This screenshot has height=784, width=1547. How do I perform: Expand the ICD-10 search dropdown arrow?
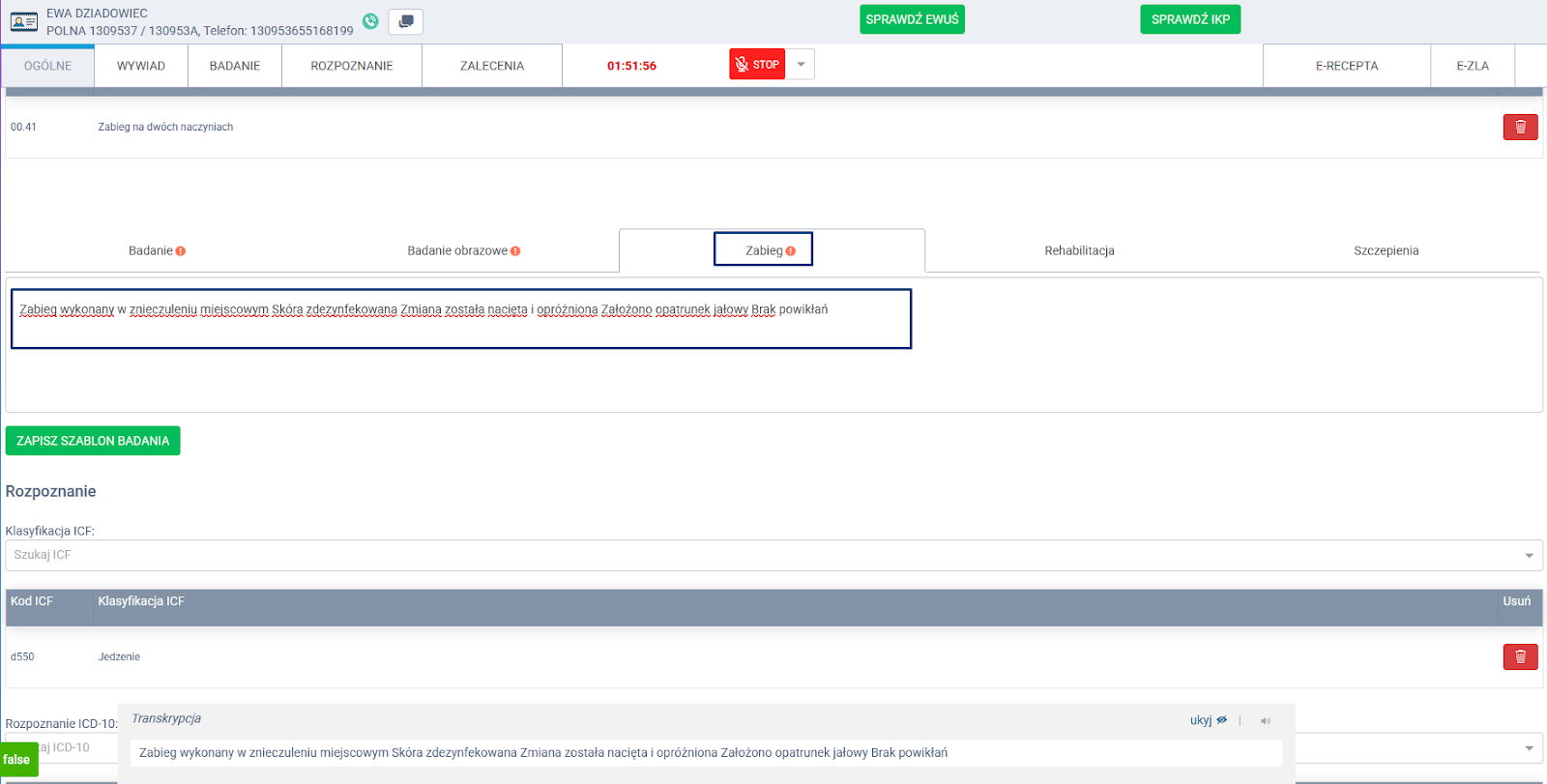(1529, 748)
